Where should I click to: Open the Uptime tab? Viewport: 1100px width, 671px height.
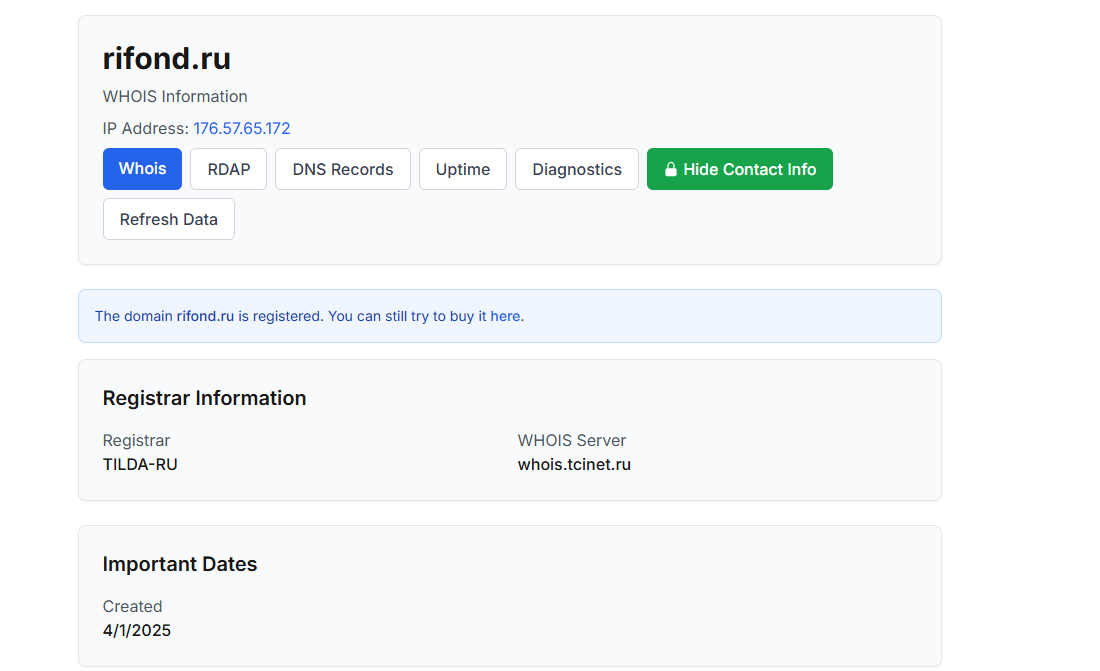point(463,169)
